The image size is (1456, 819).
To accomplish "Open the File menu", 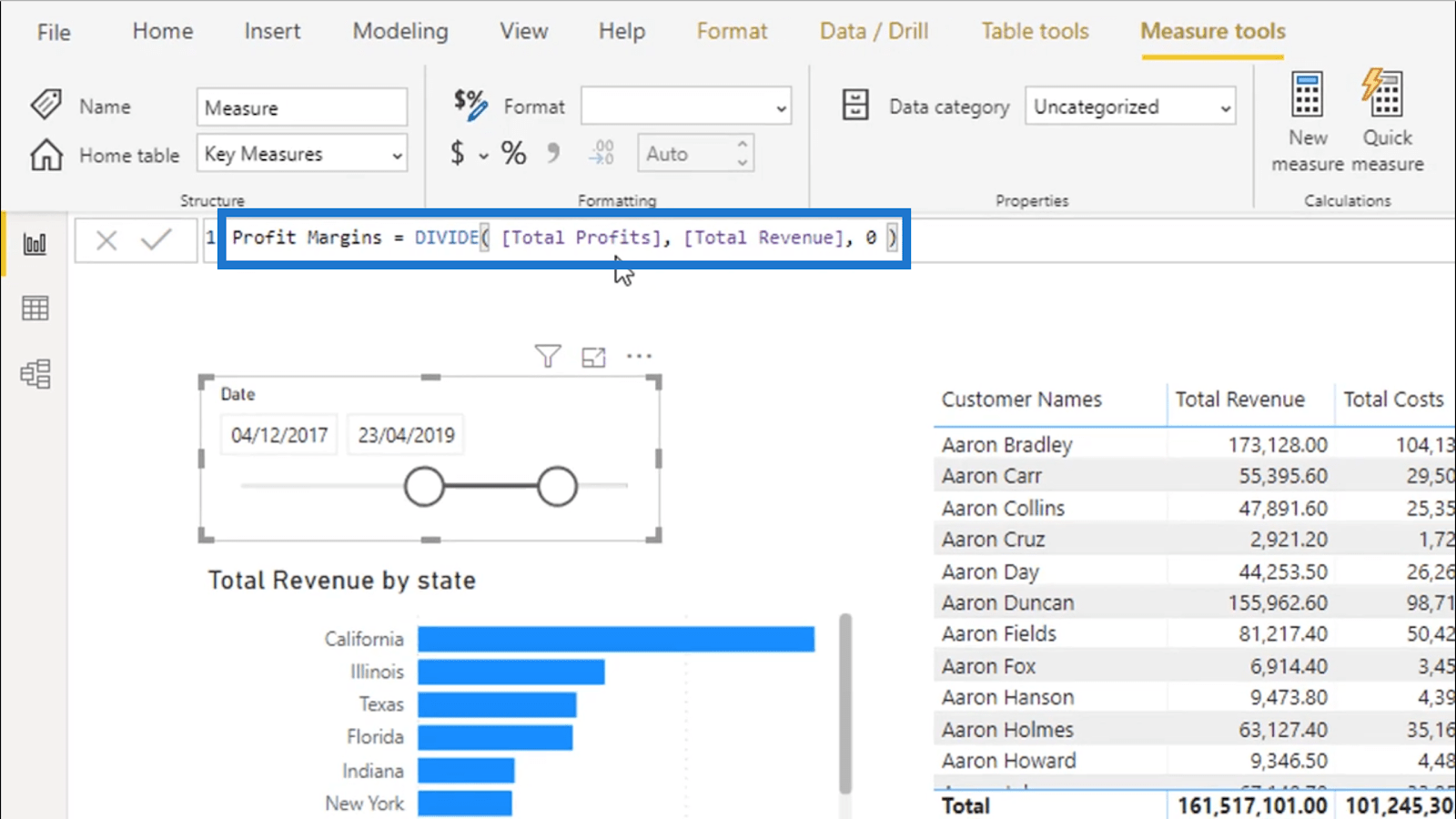I will [54, 32].
